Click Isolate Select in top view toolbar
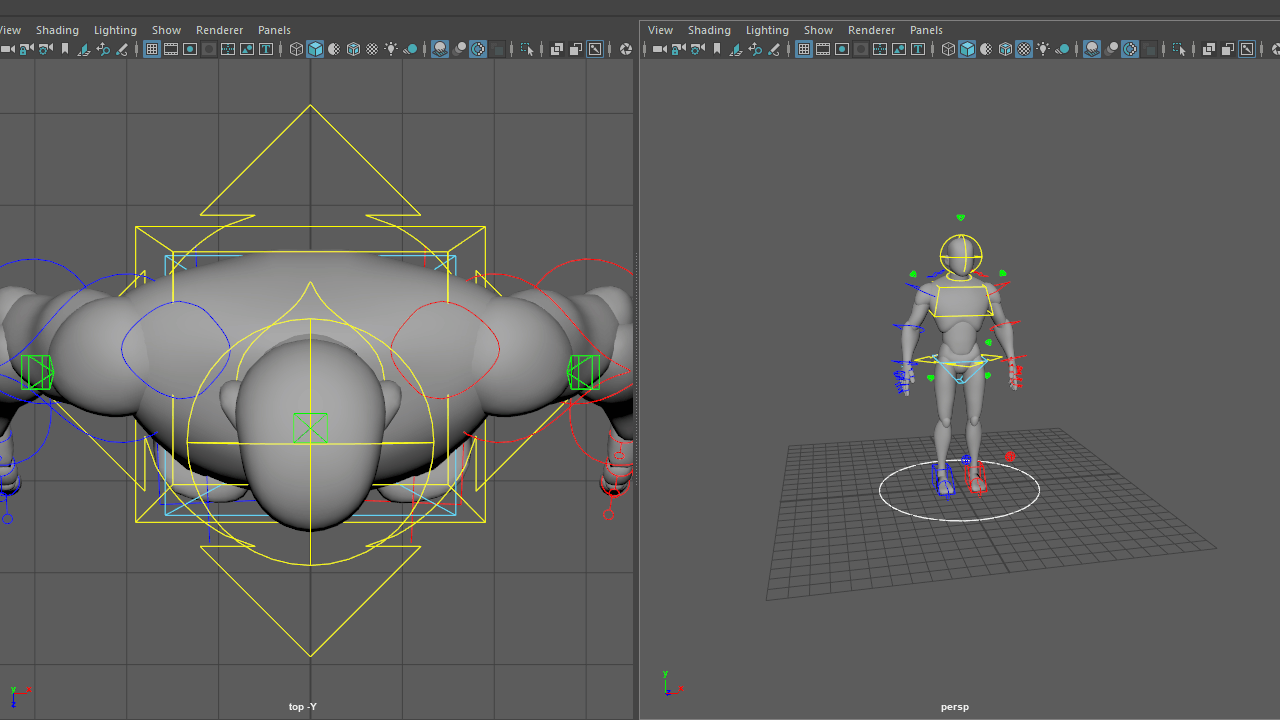The height and width of the screenshot is (720, 1280). 527,49
